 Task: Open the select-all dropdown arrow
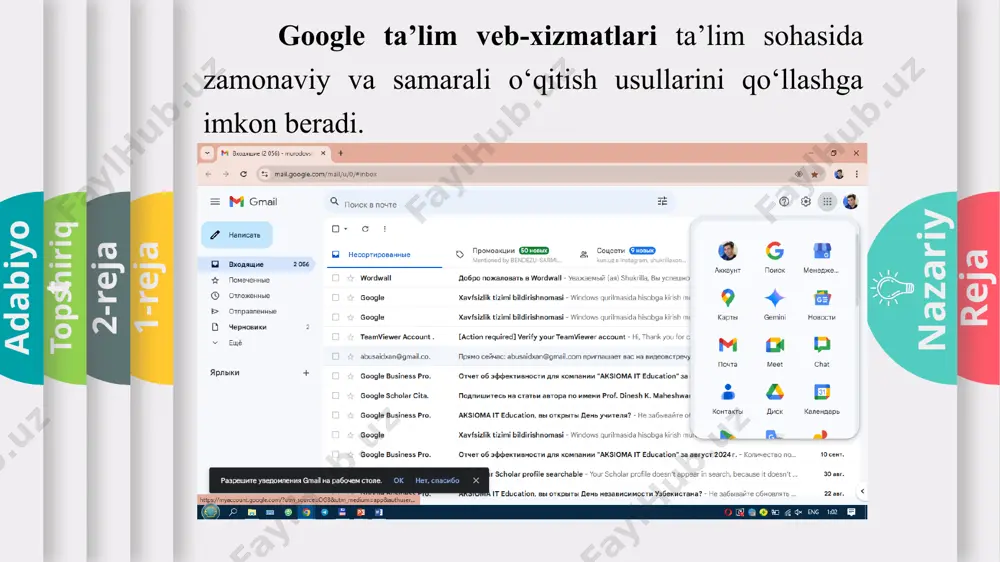coord(346,228)
